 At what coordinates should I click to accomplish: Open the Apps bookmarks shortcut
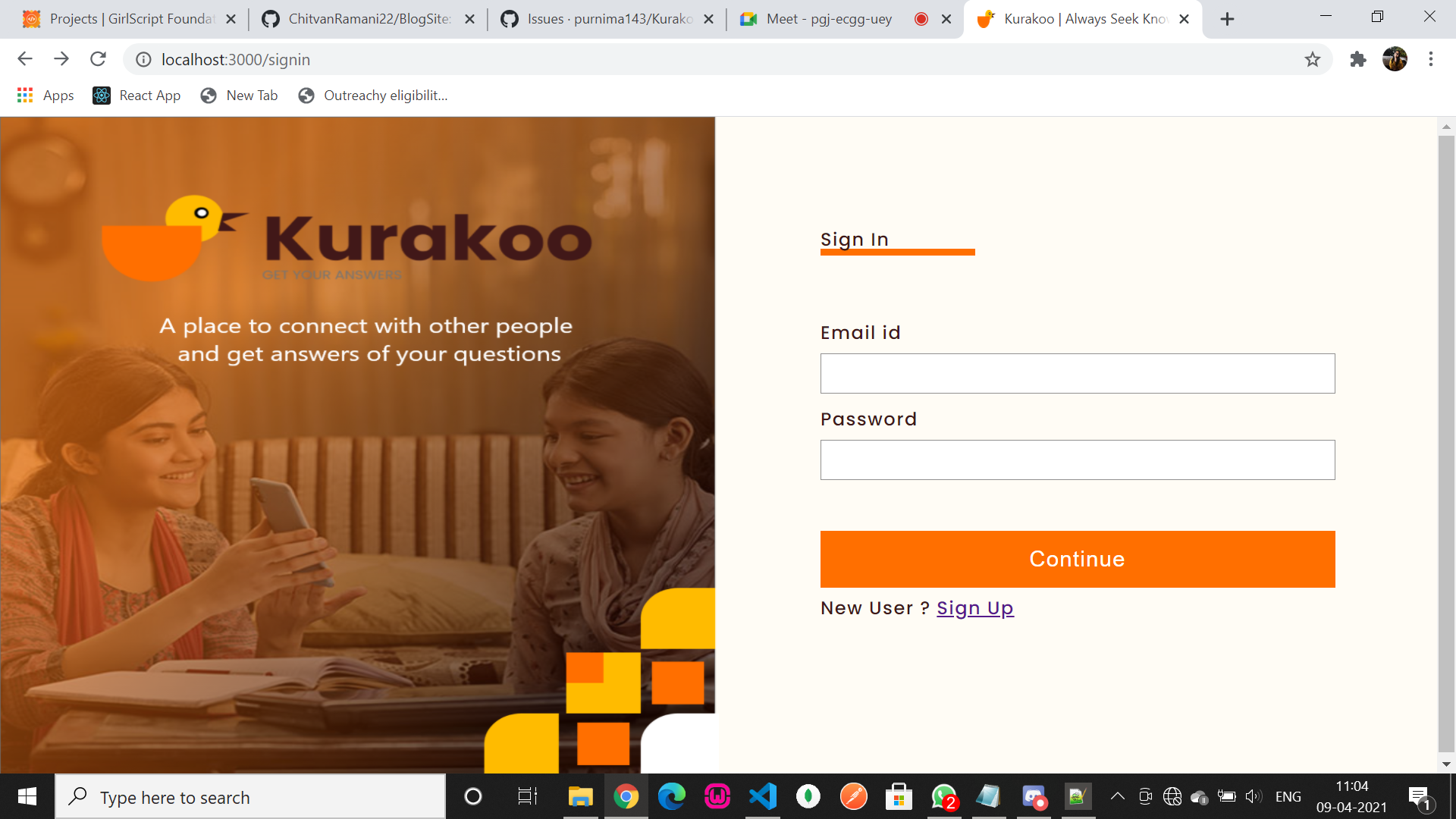(x=45, y=96)
